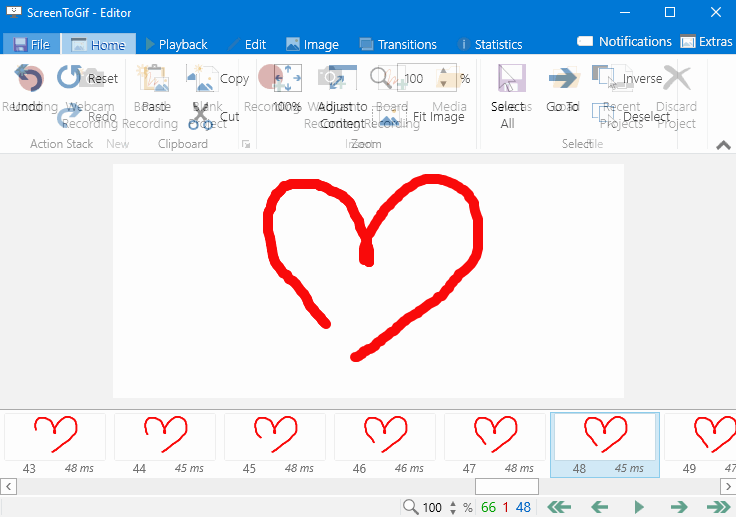Select frame 49 thumbnail

(699, 444)
